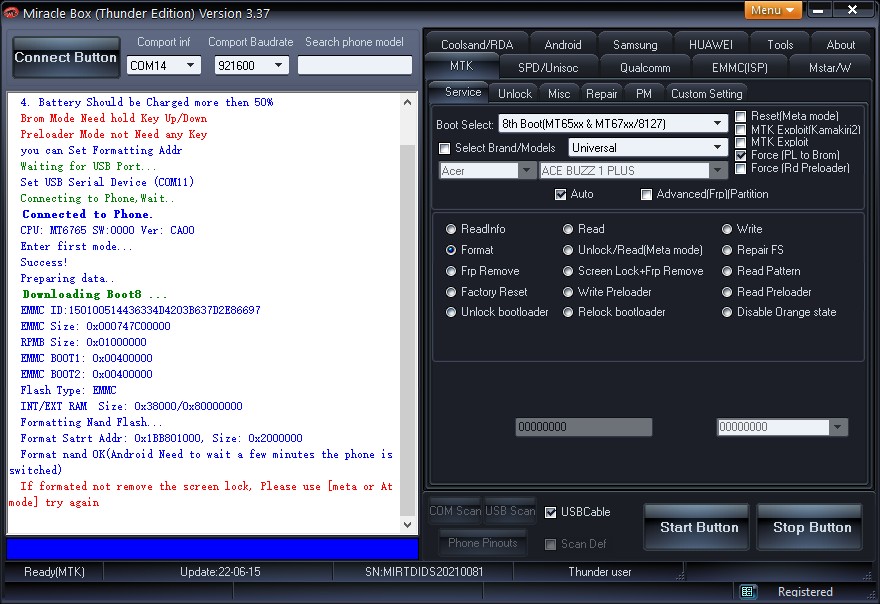Enable the Select Brand/Models checkbox
This screenshot has height=604, width=880.
[x=444, y=148]
